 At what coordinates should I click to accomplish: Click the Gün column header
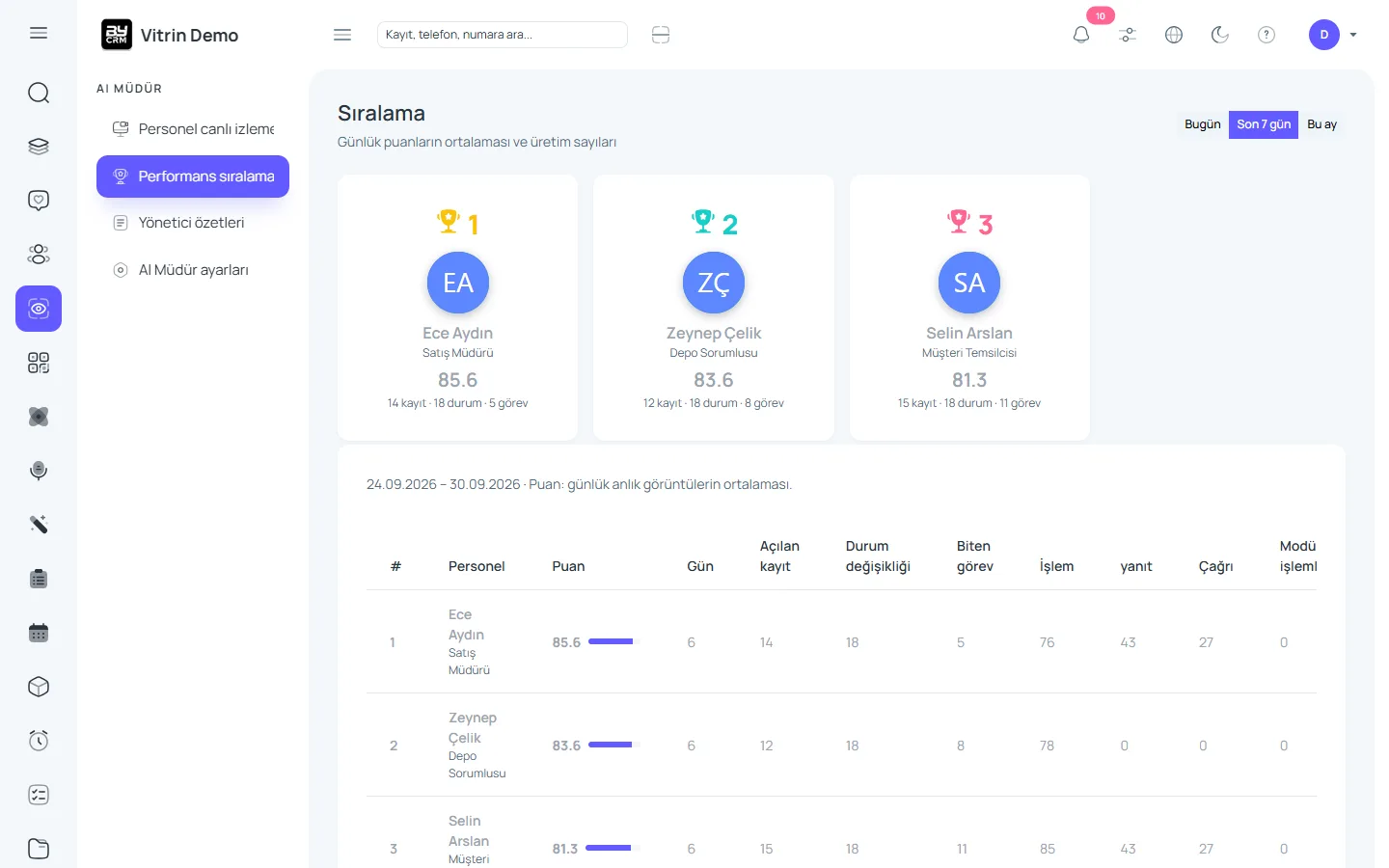(x=700, y=566)
